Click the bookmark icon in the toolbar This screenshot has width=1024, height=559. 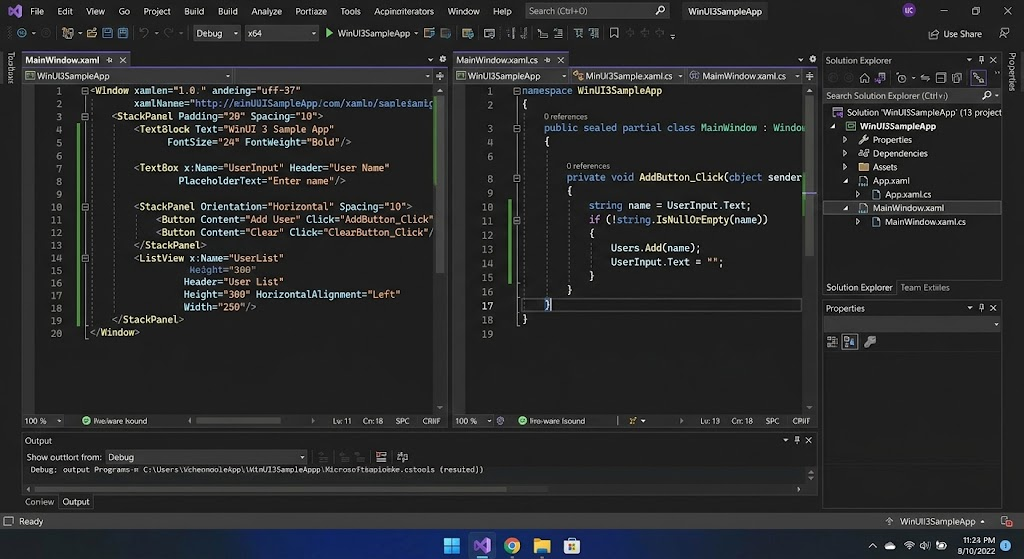pos(614,33)
